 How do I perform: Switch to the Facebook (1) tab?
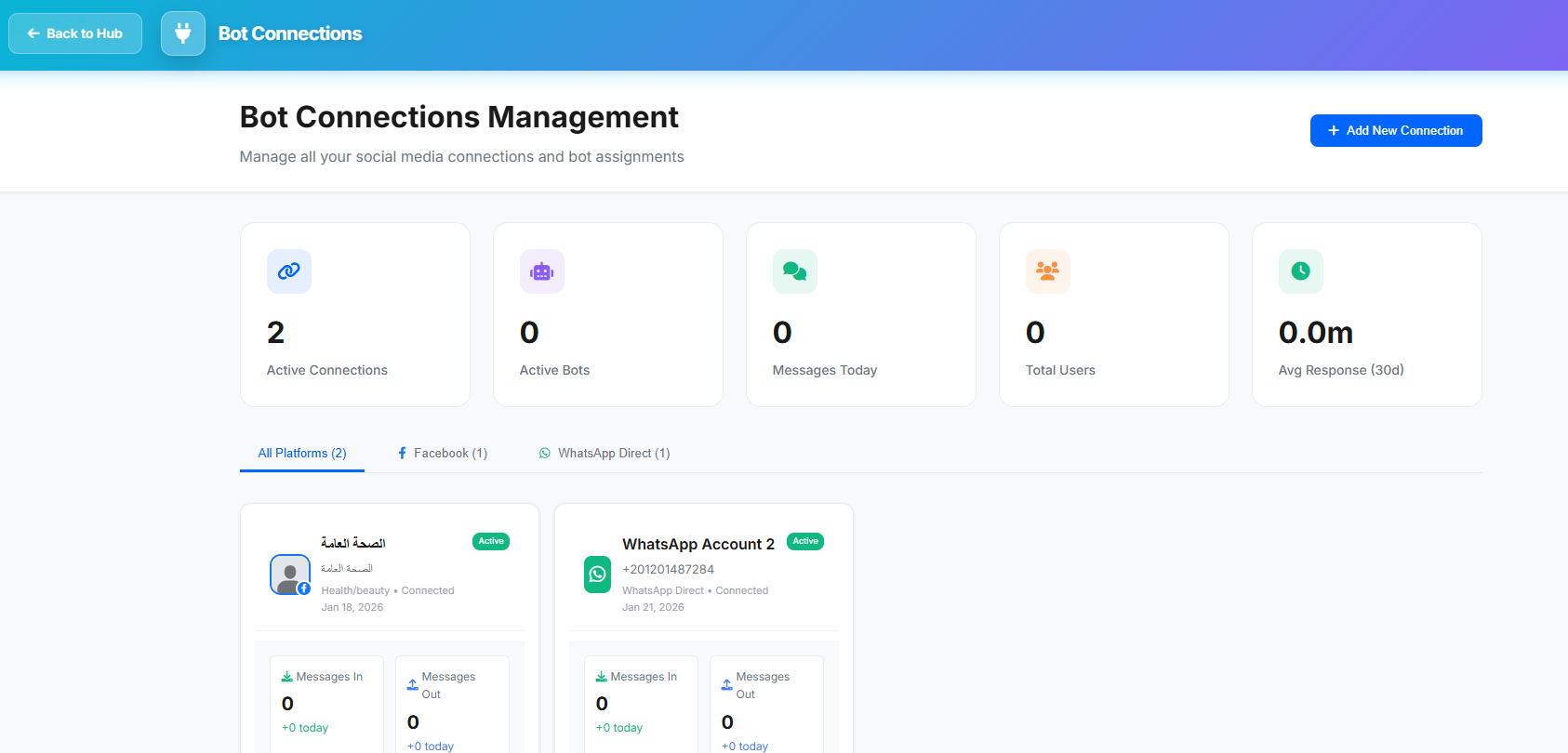tap(443, 454)
